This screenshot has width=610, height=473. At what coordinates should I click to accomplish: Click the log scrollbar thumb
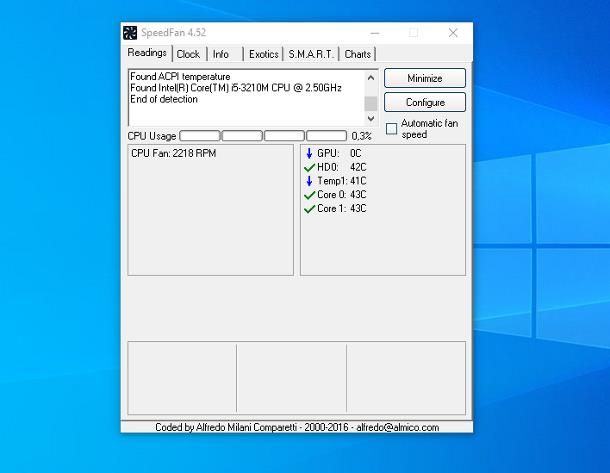tap(371, 103)
